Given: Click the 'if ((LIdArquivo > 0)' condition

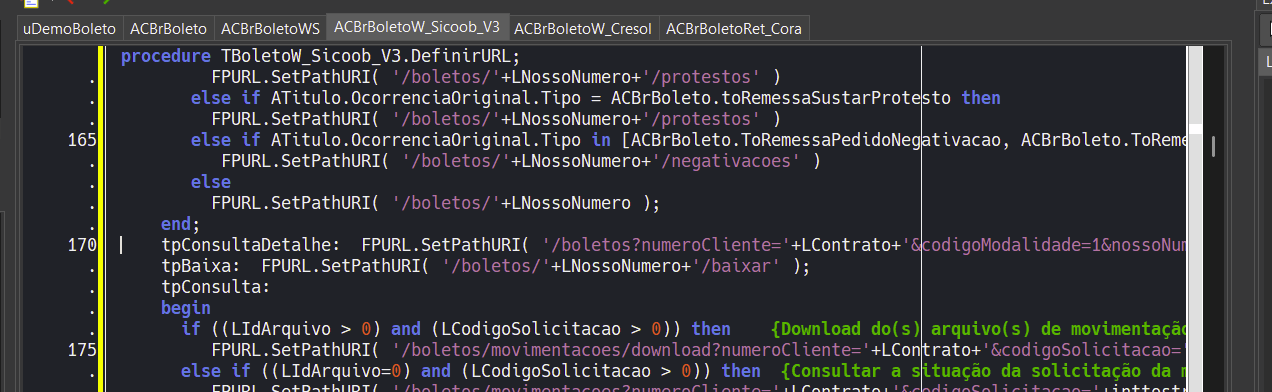Looking at the screenshot, I should pyautogui.click(x=281, y=328).
